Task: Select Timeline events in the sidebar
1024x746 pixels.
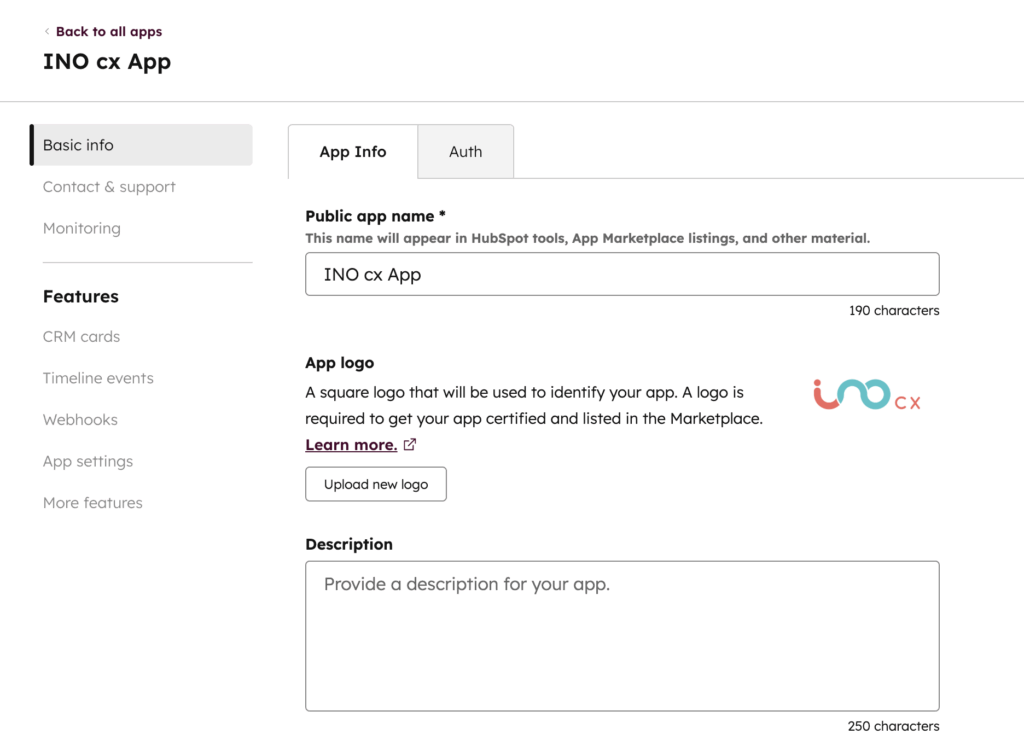Action: (98, 378)
